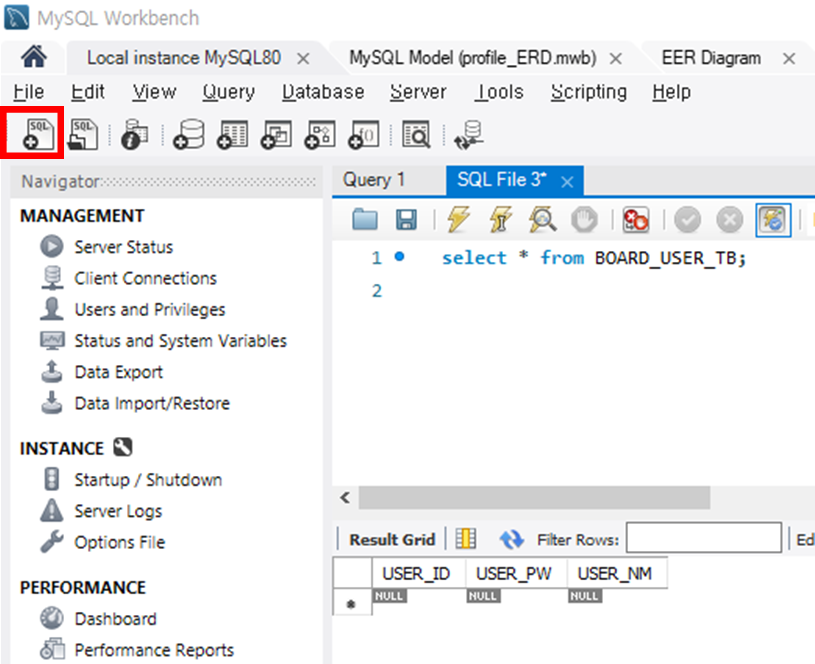Open the Edit menu

coord(88,92)
